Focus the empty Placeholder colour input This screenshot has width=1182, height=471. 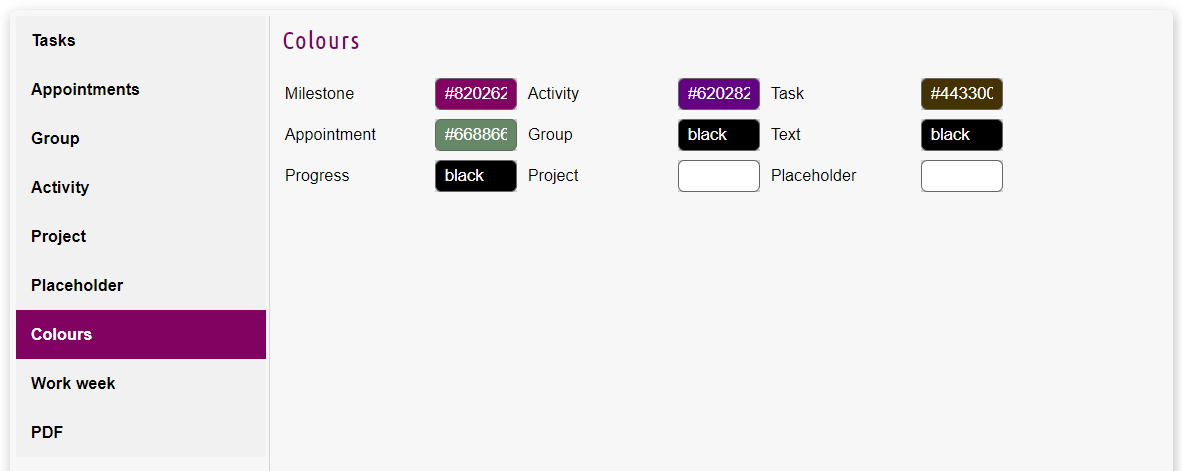point(962,176)
